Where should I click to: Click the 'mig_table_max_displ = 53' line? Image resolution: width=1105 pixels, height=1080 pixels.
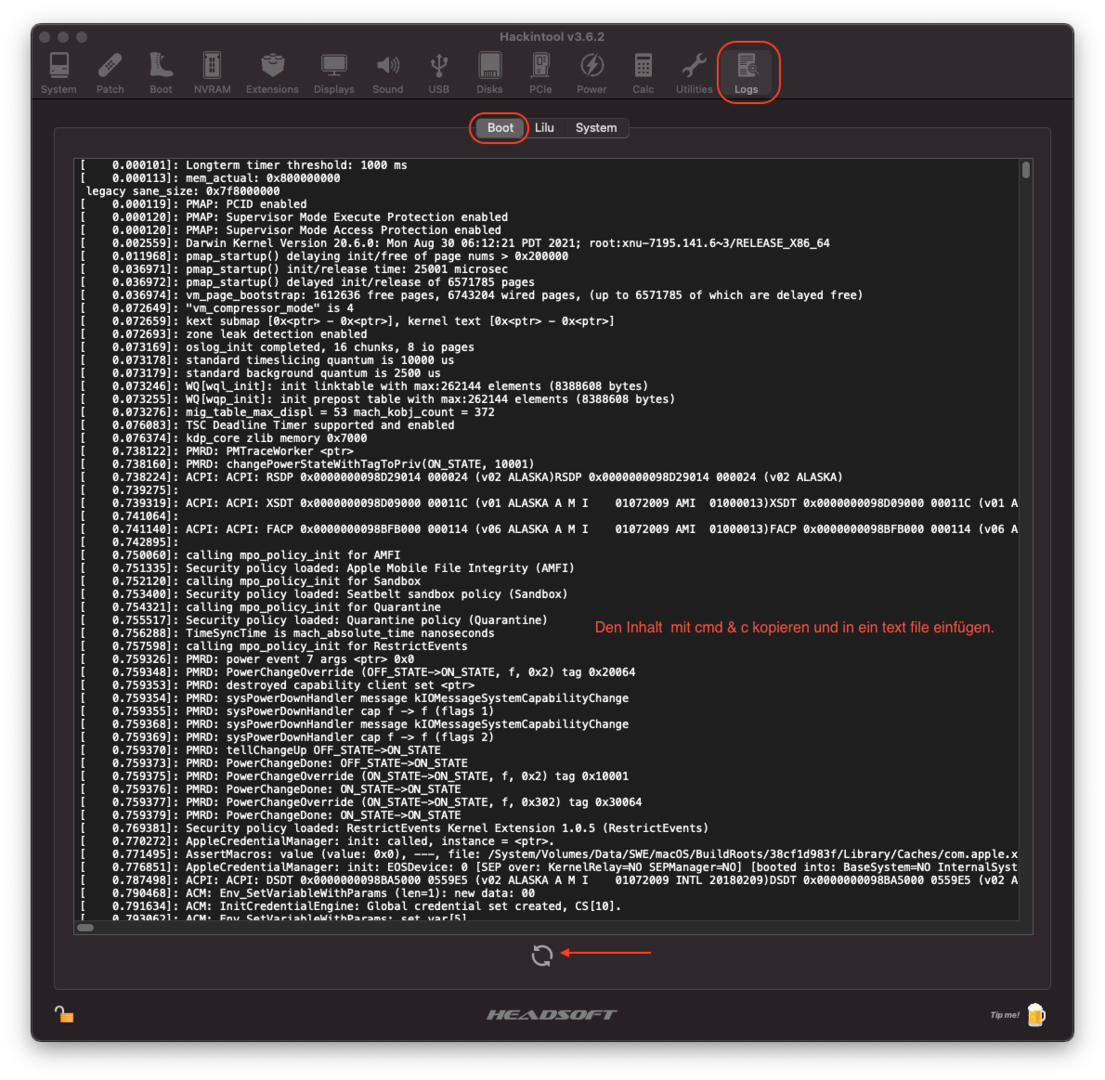tap(288, 412)
